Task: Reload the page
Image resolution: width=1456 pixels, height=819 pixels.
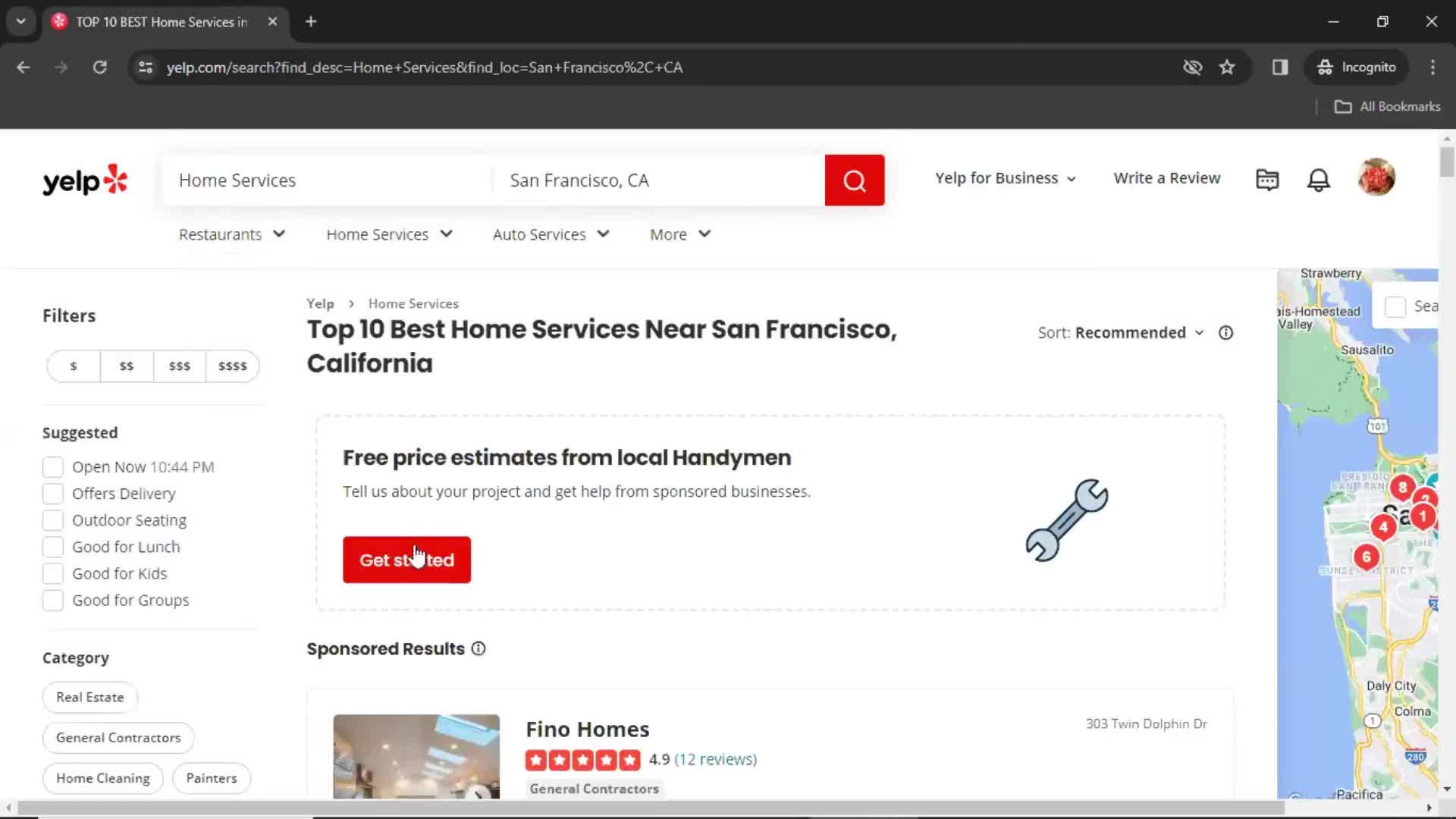Action: (x=99, y=67)
